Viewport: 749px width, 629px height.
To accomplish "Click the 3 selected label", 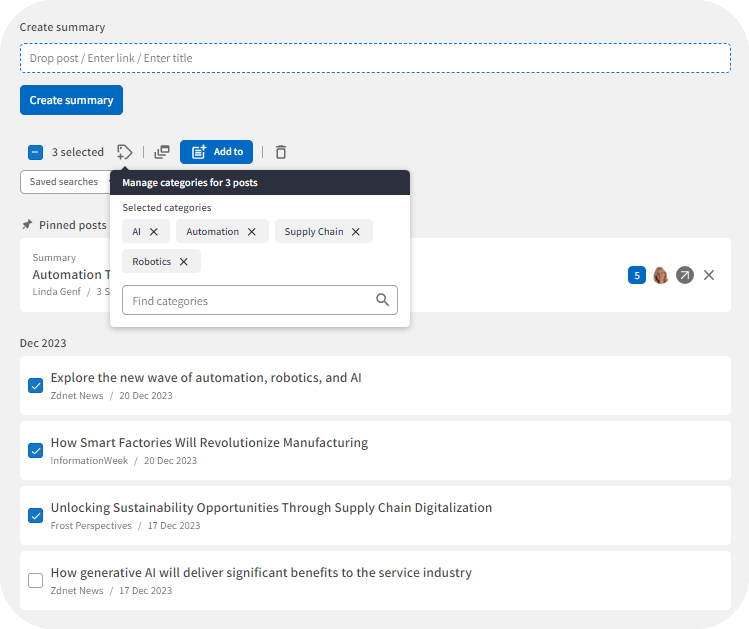I will [78, 152].
